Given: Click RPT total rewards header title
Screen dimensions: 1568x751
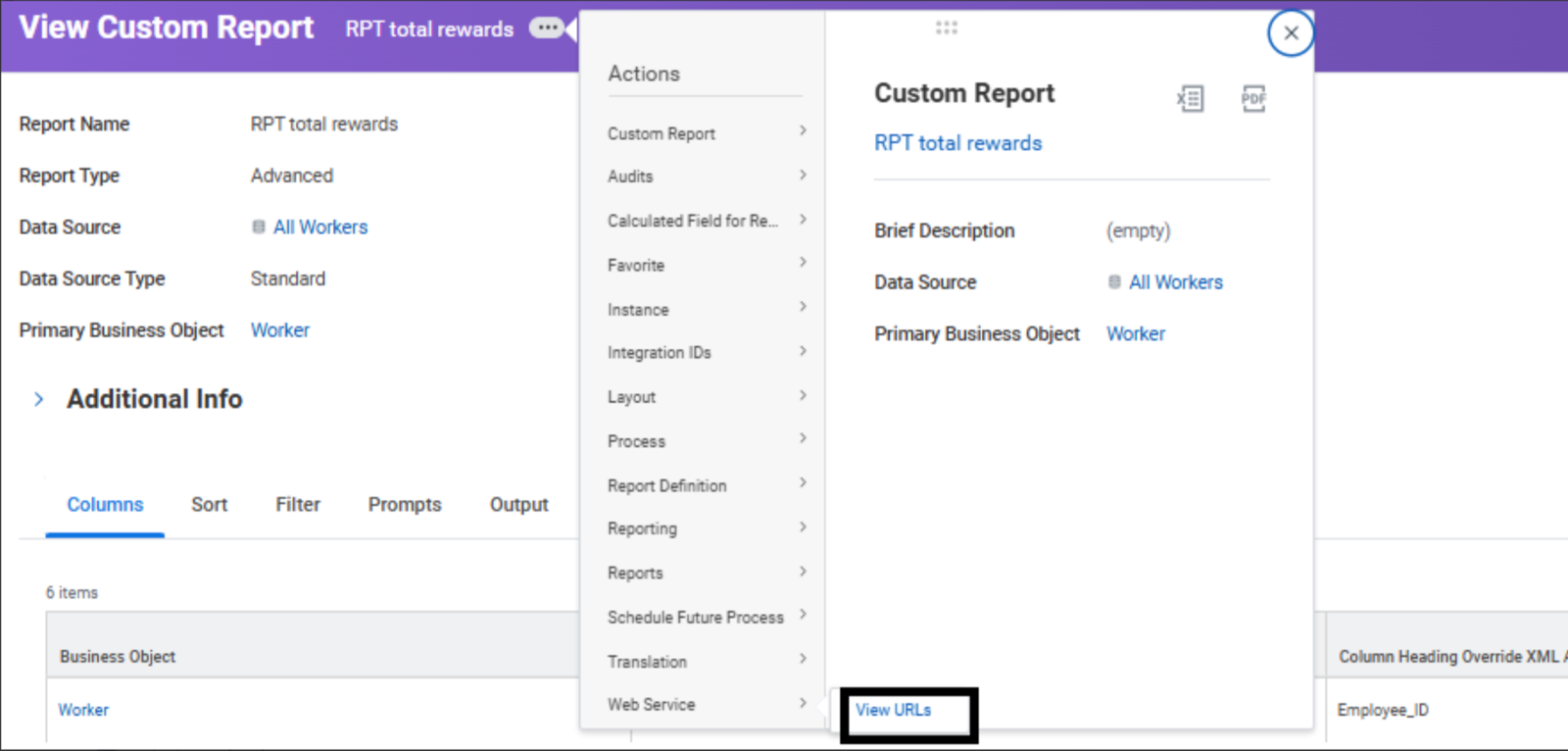Looking at the screenshot, I should tap(429, 29).
